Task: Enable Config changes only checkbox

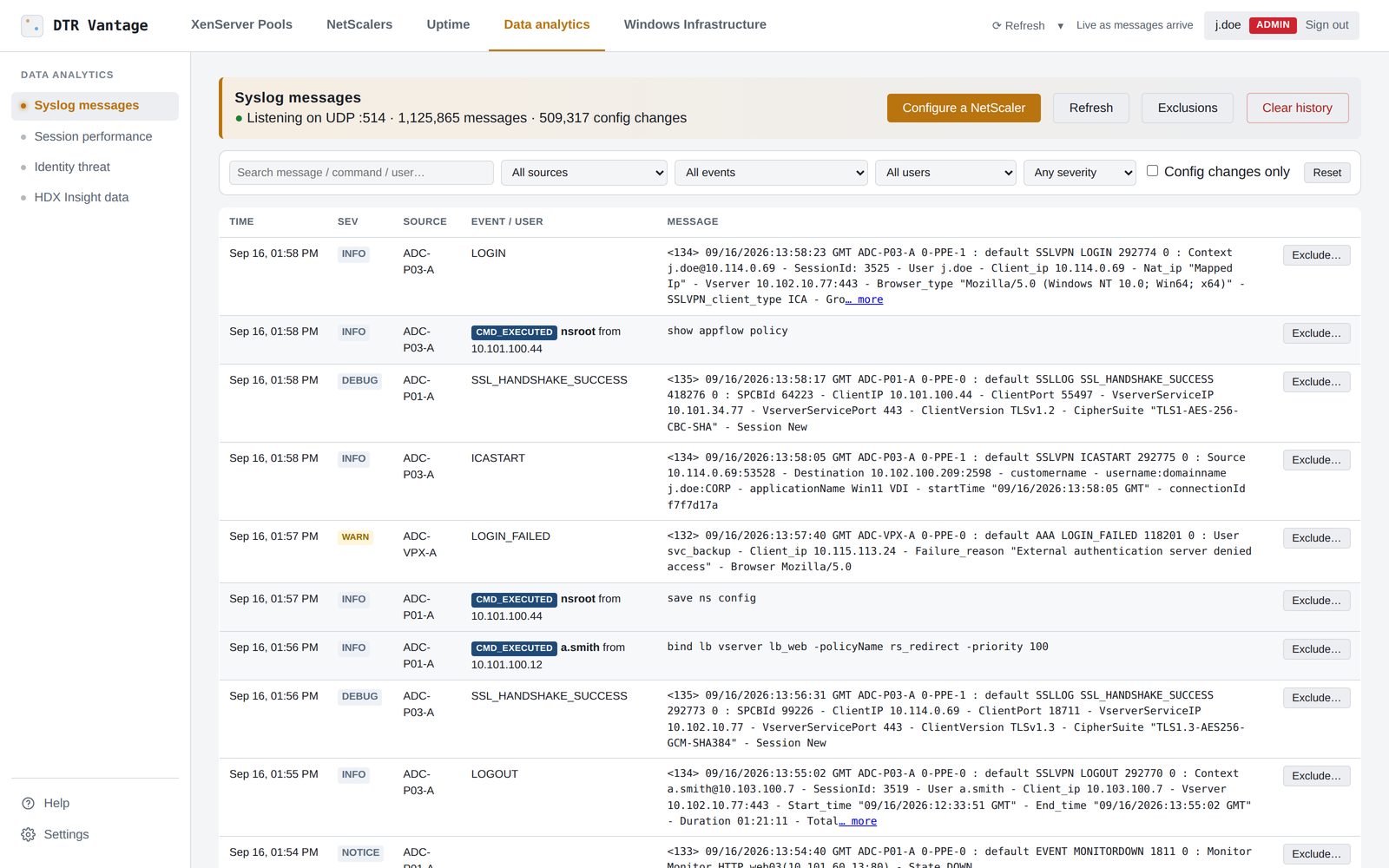Action: coord(1152,171)
